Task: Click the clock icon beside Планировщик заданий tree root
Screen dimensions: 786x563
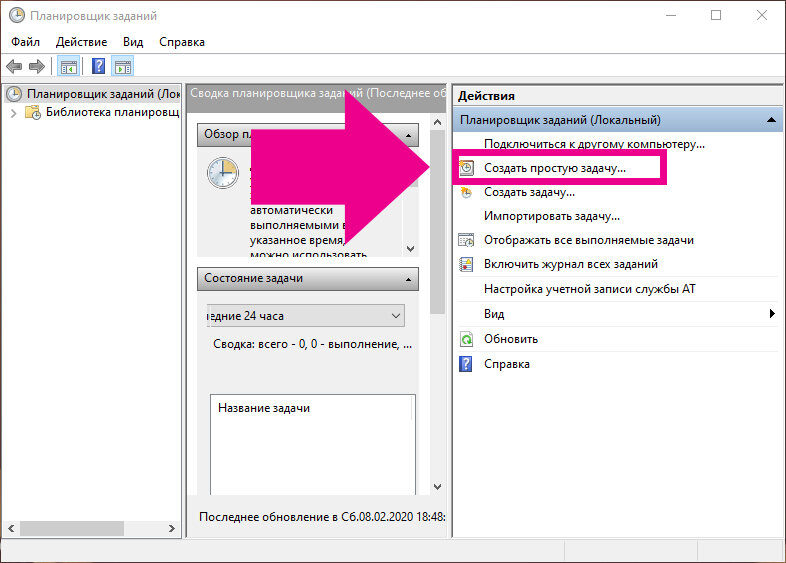Action: point(14,94)
